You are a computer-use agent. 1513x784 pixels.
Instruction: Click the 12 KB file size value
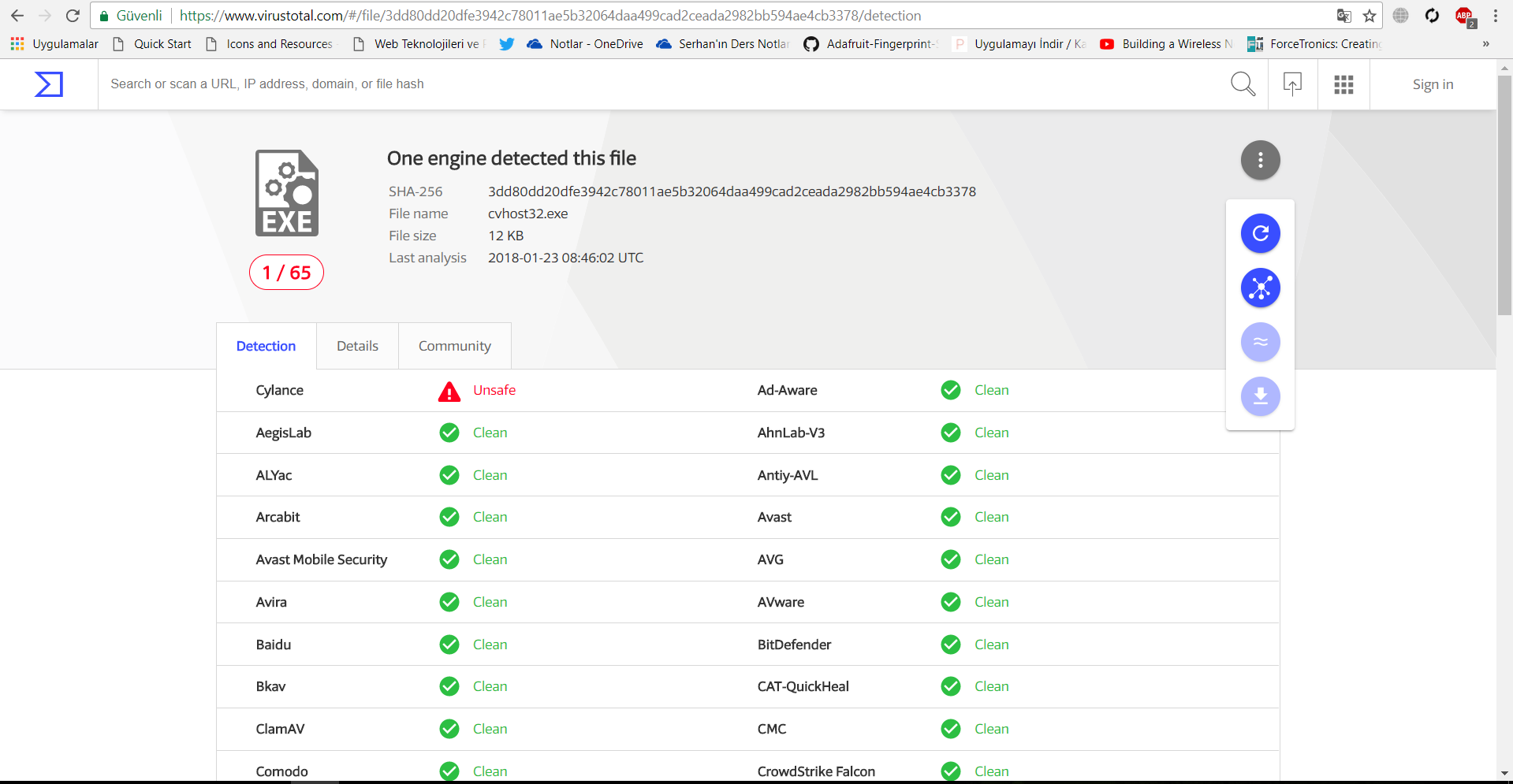(505, 236)
